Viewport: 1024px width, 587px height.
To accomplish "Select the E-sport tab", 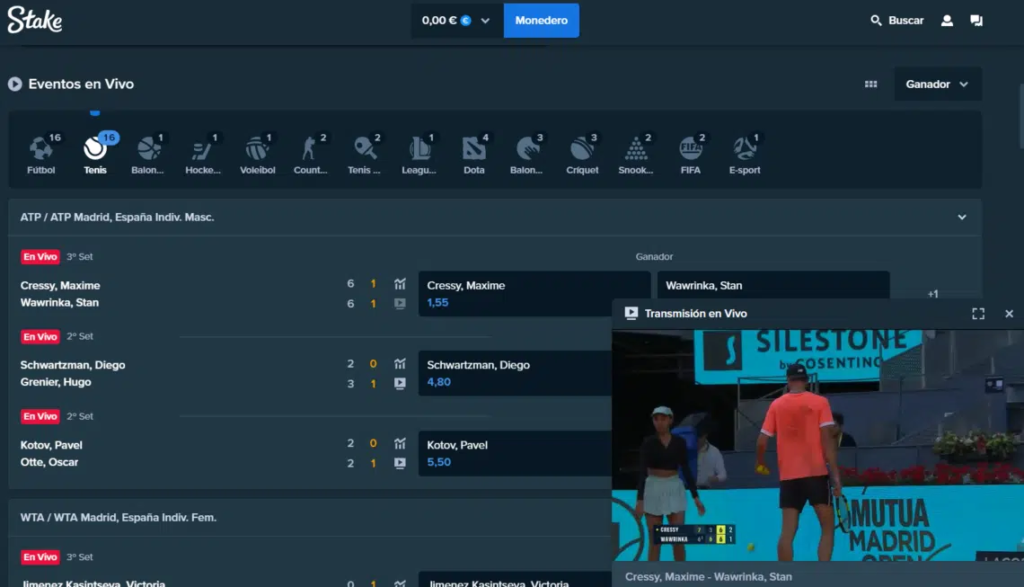I will tap(744, 154).
